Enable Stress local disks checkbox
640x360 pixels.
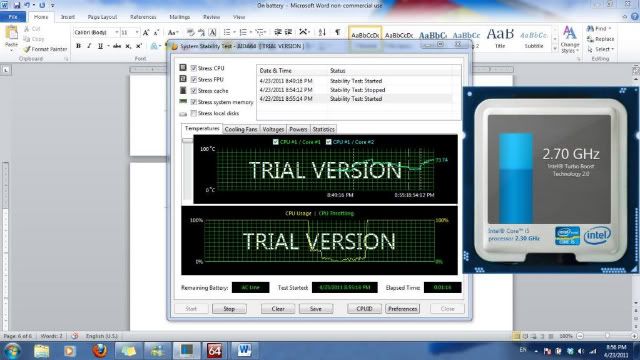[x=194, y=113]
